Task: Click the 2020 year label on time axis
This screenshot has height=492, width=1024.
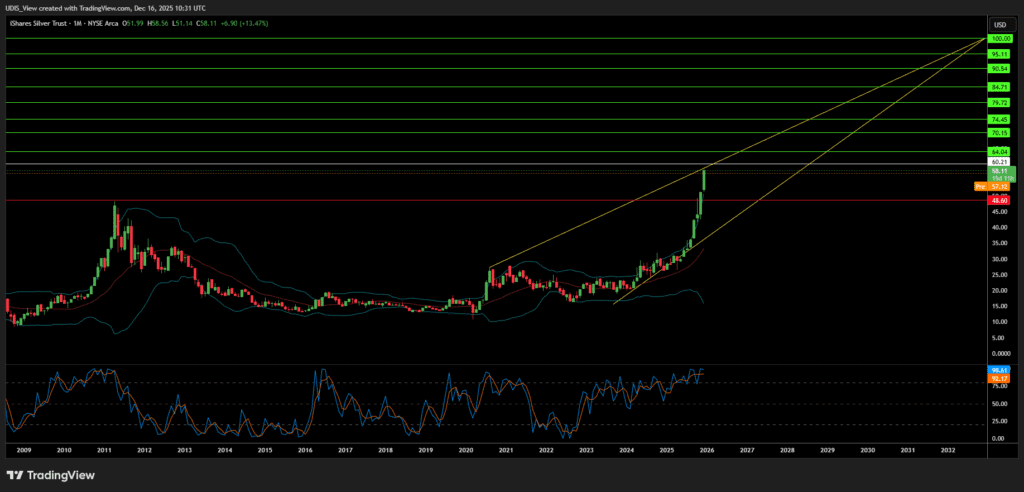Action: (466, 450)
